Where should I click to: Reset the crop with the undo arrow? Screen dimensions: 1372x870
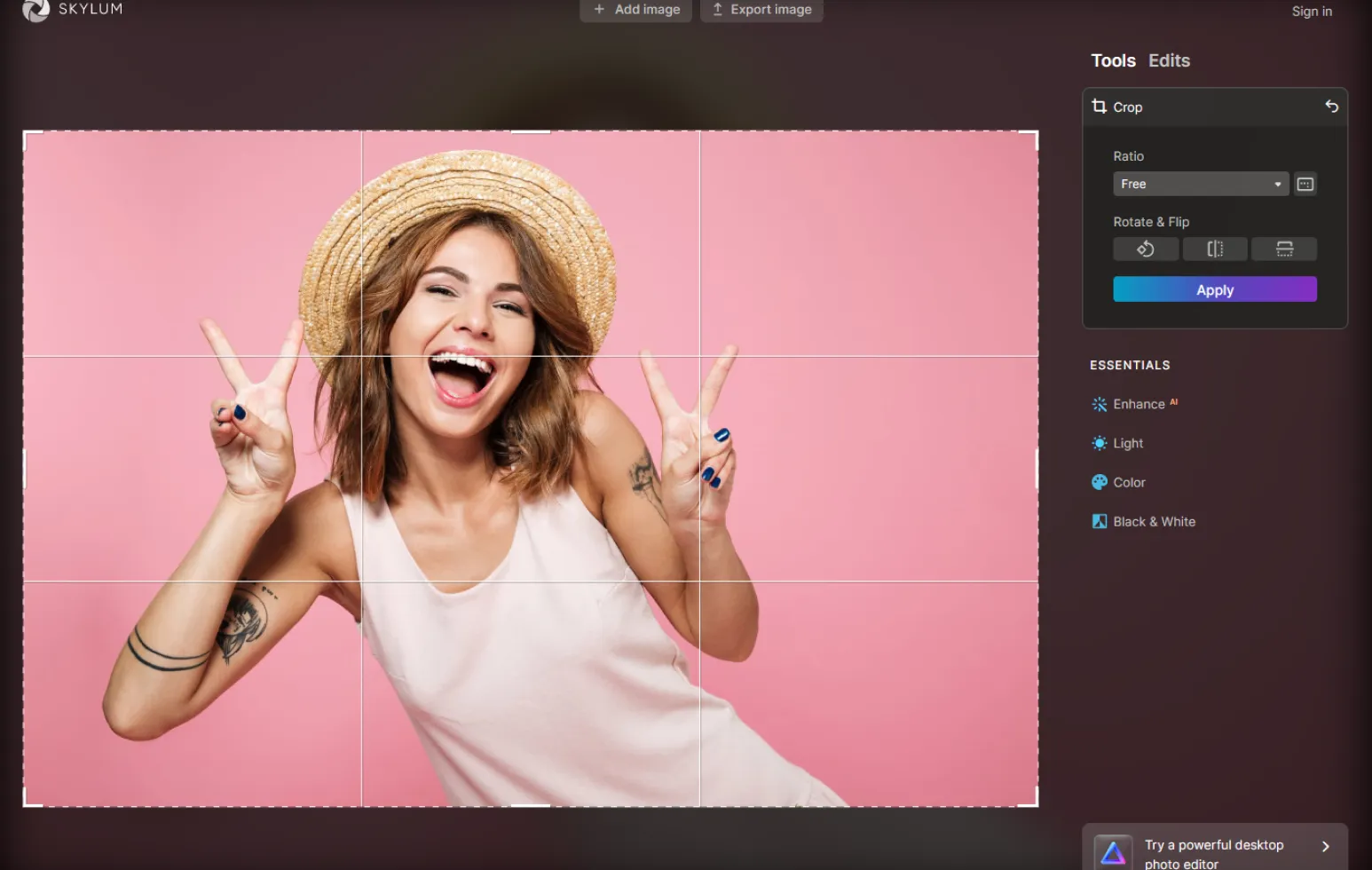1331,106
